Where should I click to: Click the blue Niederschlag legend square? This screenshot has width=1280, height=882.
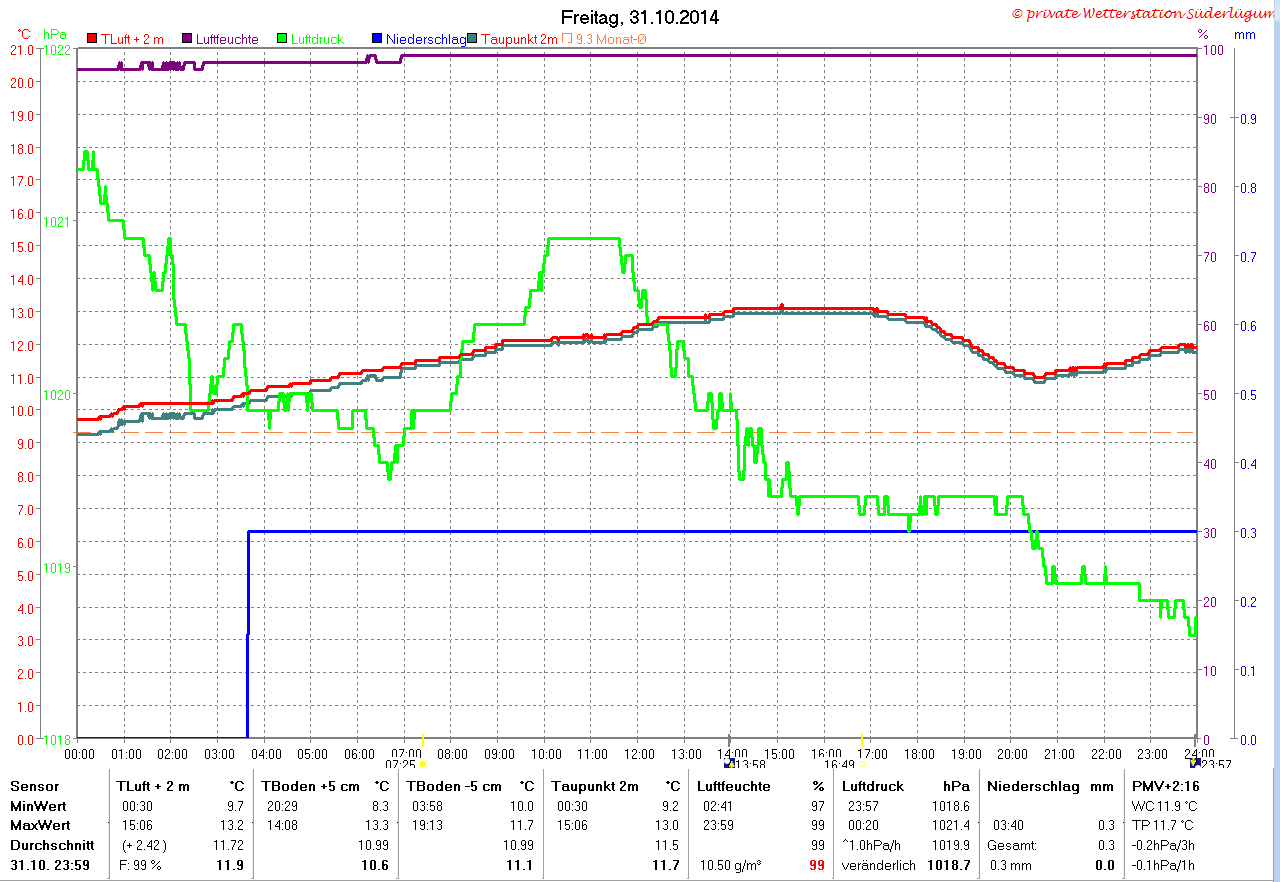point(377,39)
